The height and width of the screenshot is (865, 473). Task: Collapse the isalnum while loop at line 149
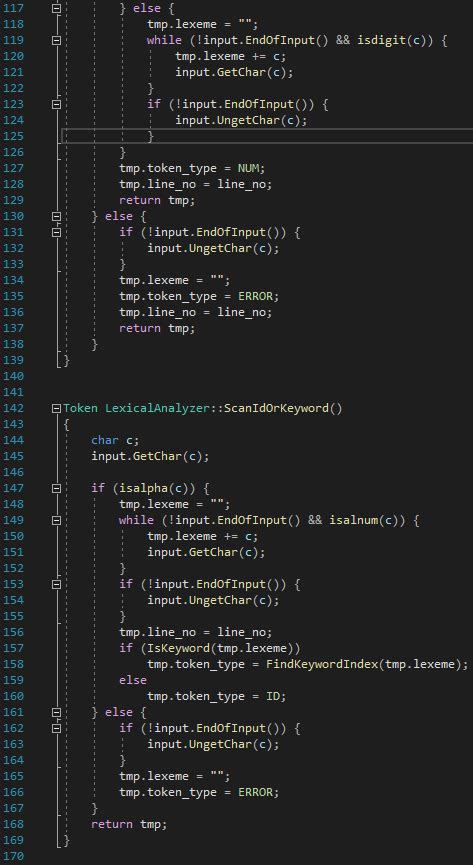56,520
